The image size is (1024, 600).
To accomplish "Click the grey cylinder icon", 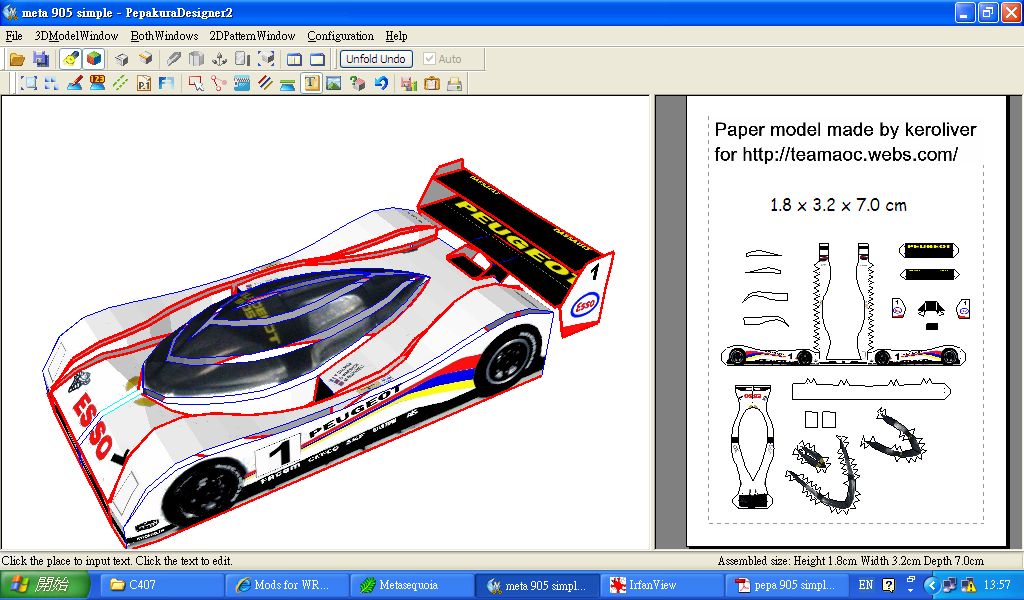I will (x=196, y=59).
